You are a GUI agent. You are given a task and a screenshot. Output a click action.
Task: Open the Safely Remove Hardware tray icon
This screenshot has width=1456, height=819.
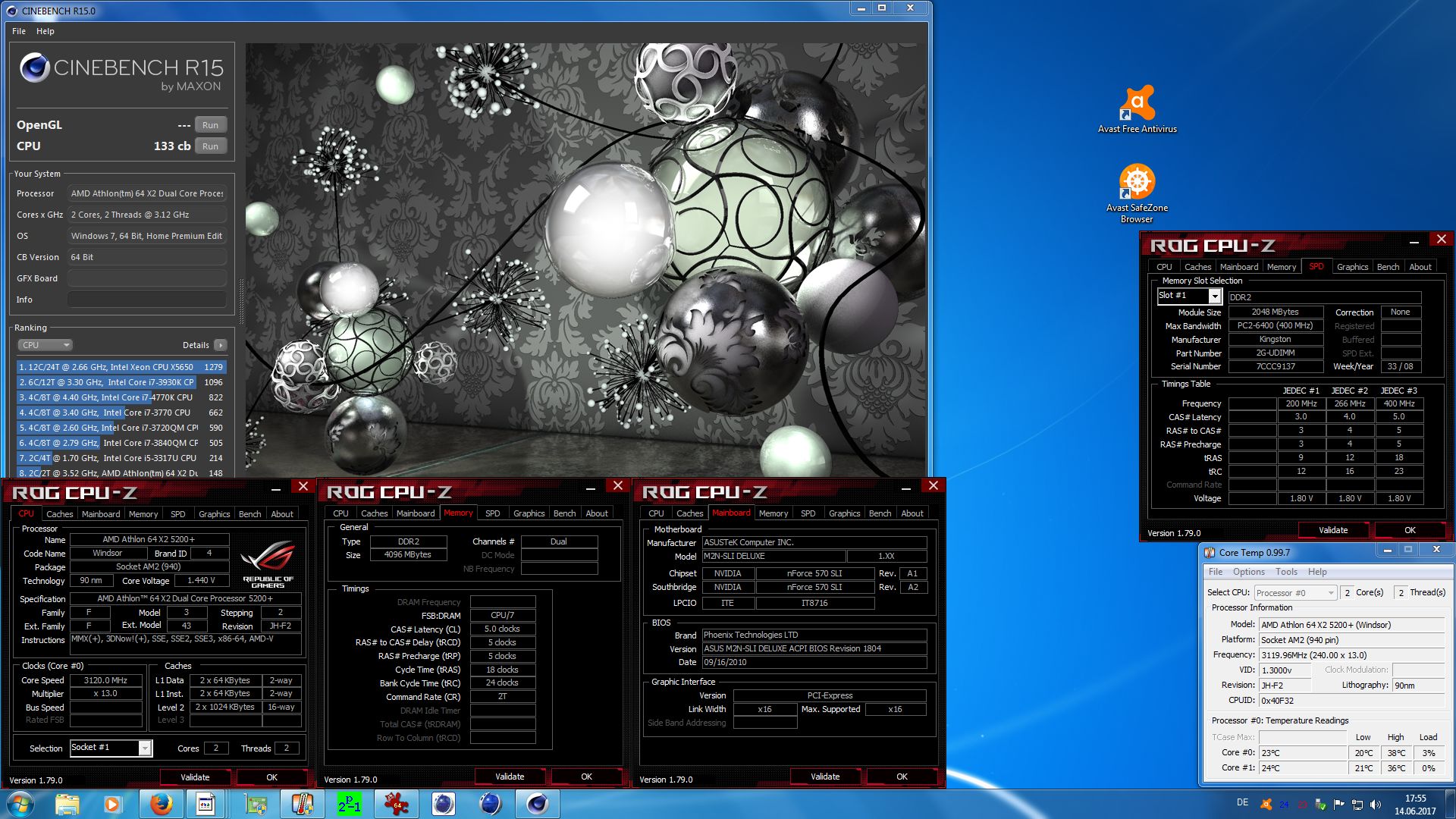click(x=1320, y=805)
